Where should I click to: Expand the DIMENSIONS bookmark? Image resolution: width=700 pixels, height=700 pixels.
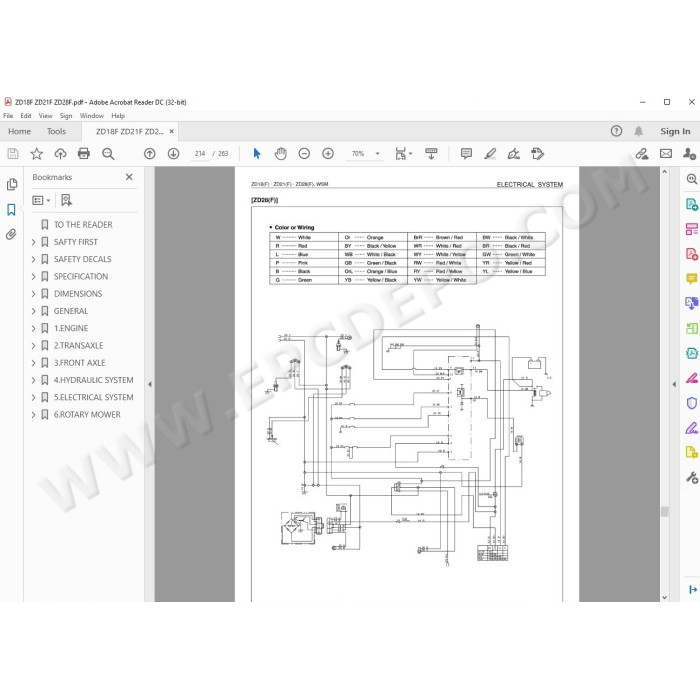[x=33, y=294]
